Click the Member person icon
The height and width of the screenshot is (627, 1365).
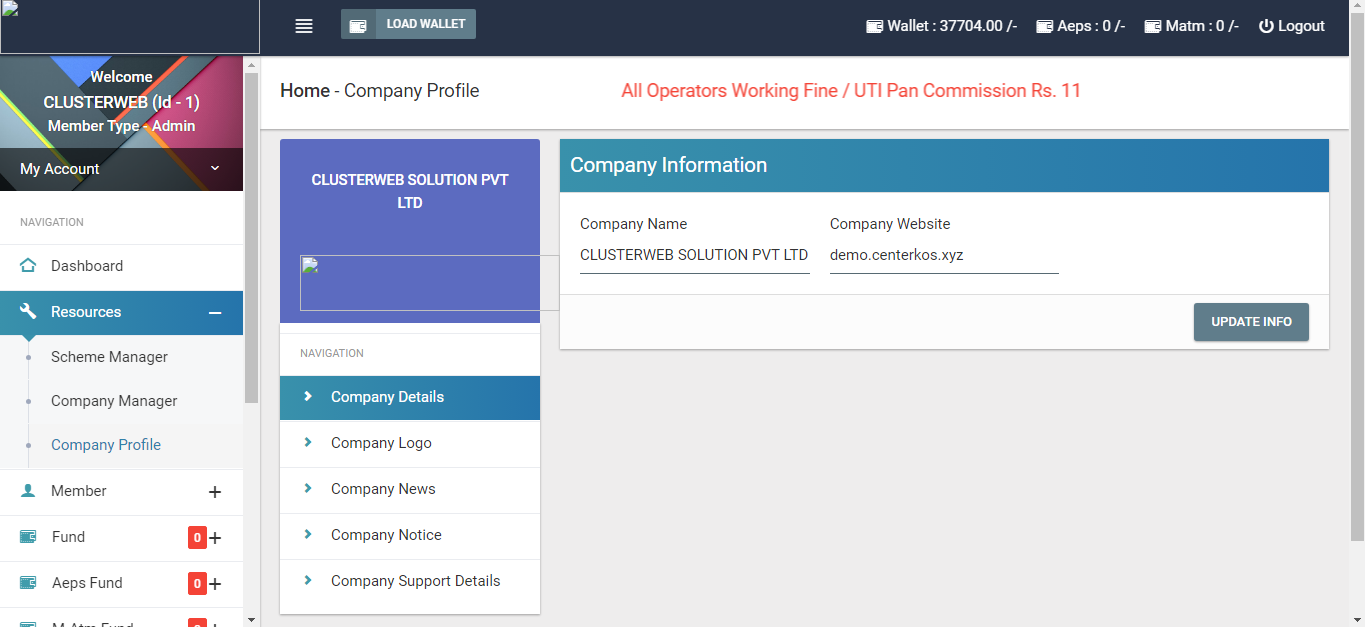coord(28,491)
